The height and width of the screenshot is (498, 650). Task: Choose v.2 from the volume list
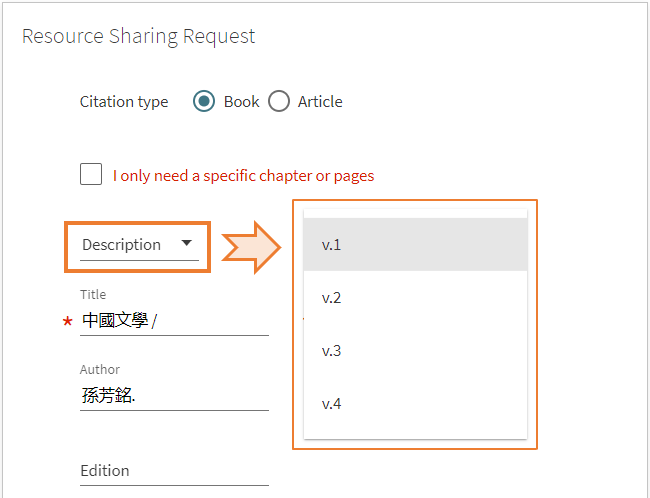[x=415, y=298]
